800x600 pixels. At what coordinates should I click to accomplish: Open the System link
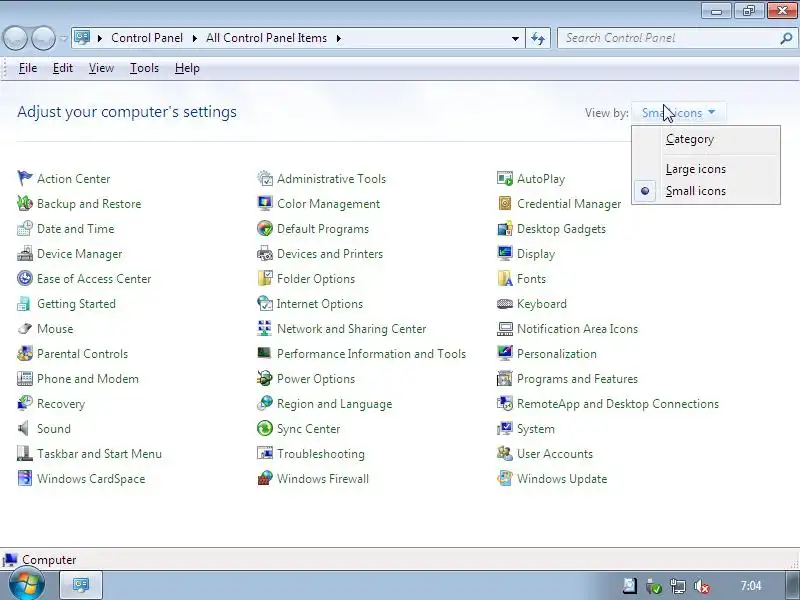536,429
